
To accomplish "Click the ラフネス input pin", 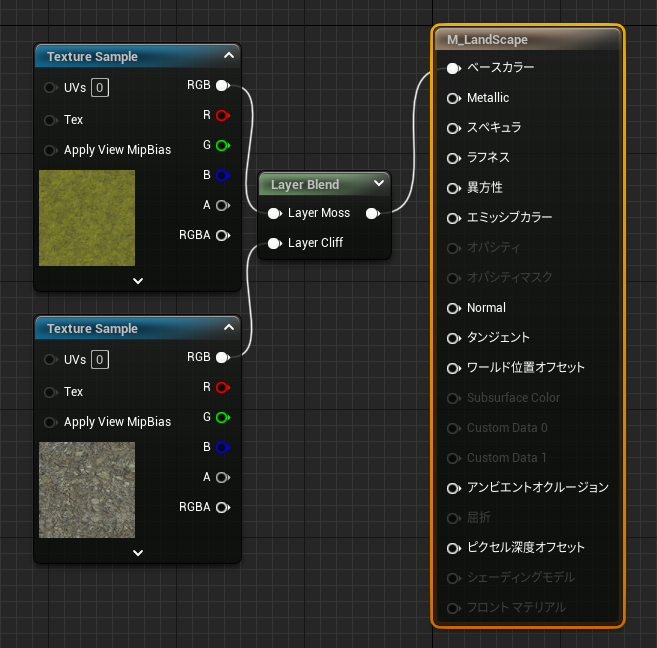I will pos(453,158).
